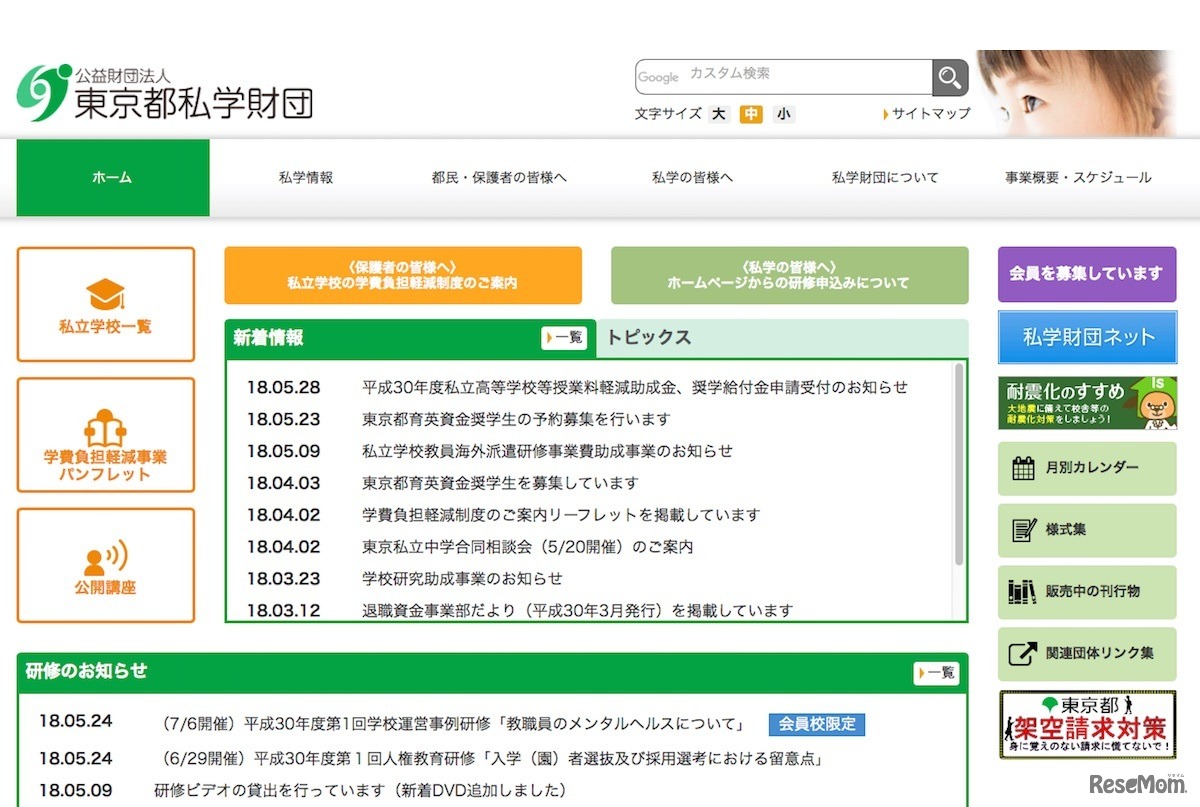1200x807 pixels.
Task: Open 様式集 form icon button
Action: coord(1087,530)
